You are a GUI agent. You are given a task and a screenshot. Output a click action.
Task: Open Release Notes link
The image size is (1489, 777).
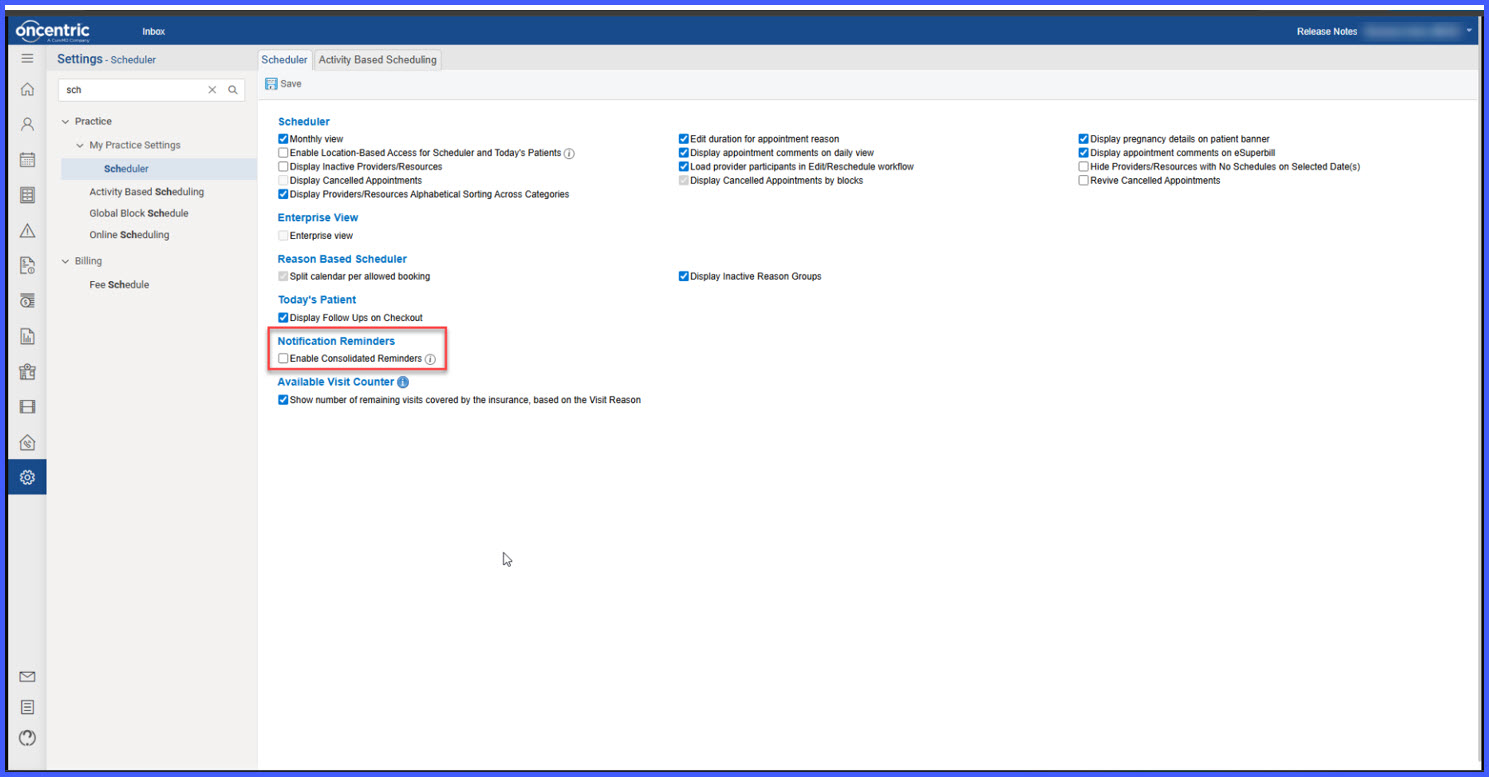coord(1327,32)
